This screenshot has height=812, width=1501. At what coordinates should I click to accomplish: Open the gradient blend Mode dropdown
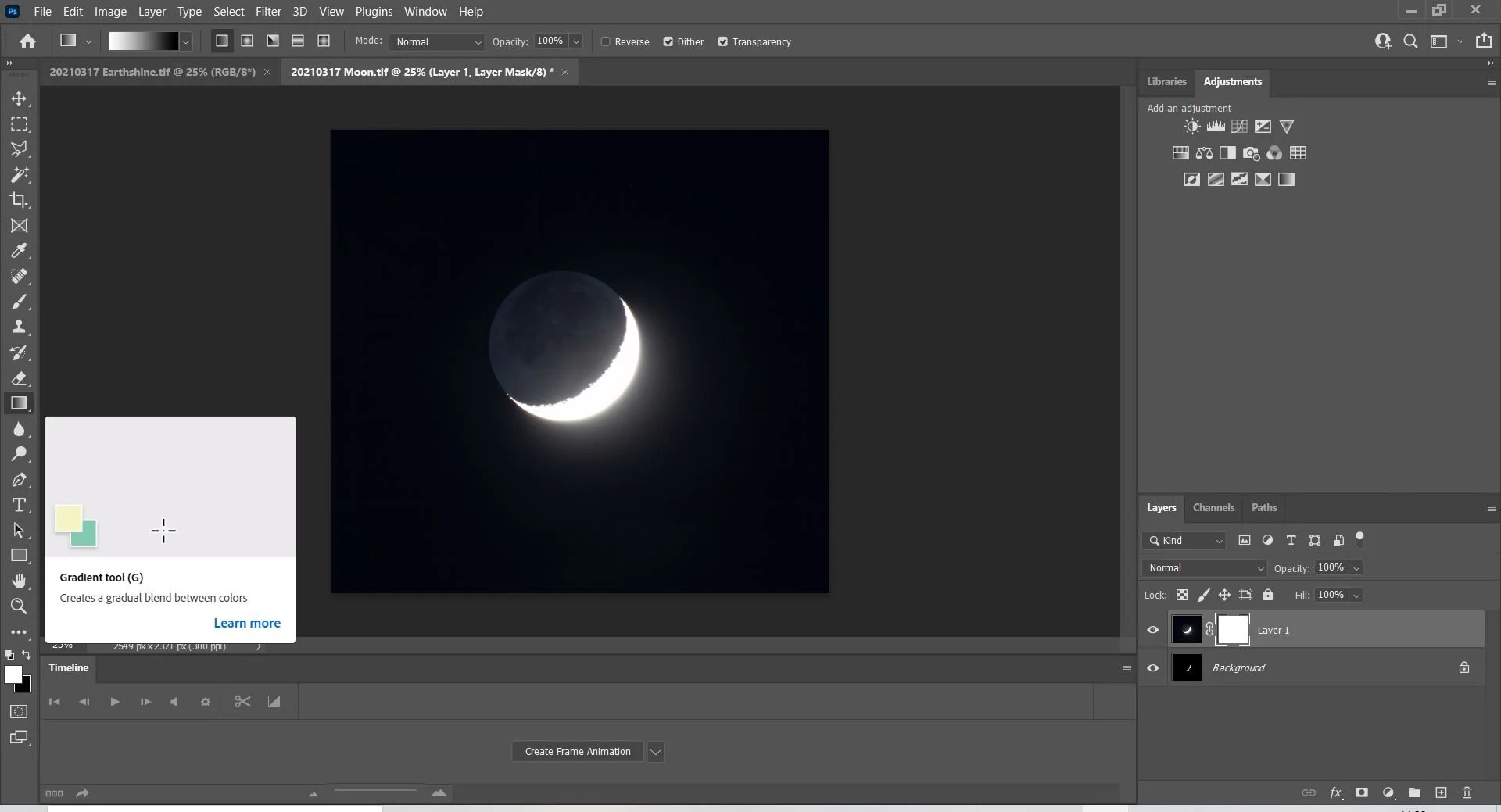(435, 41)
